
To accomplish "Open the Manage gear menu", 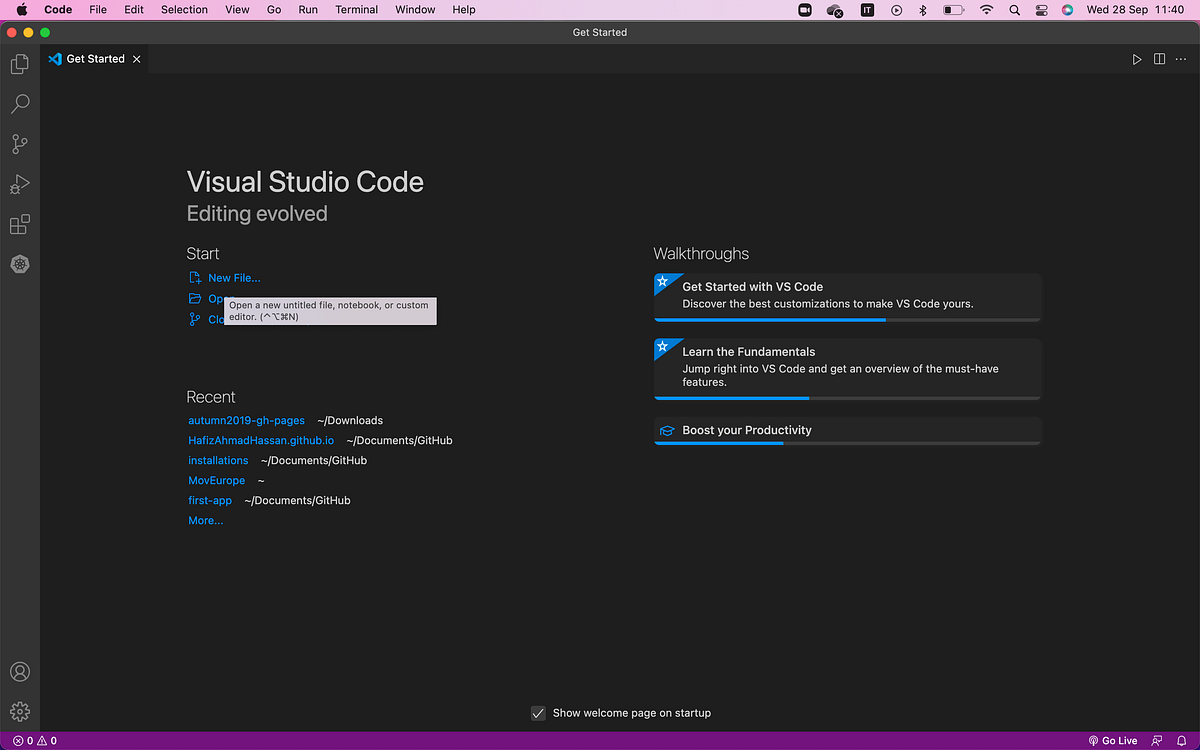I will [x=20, y=710].
